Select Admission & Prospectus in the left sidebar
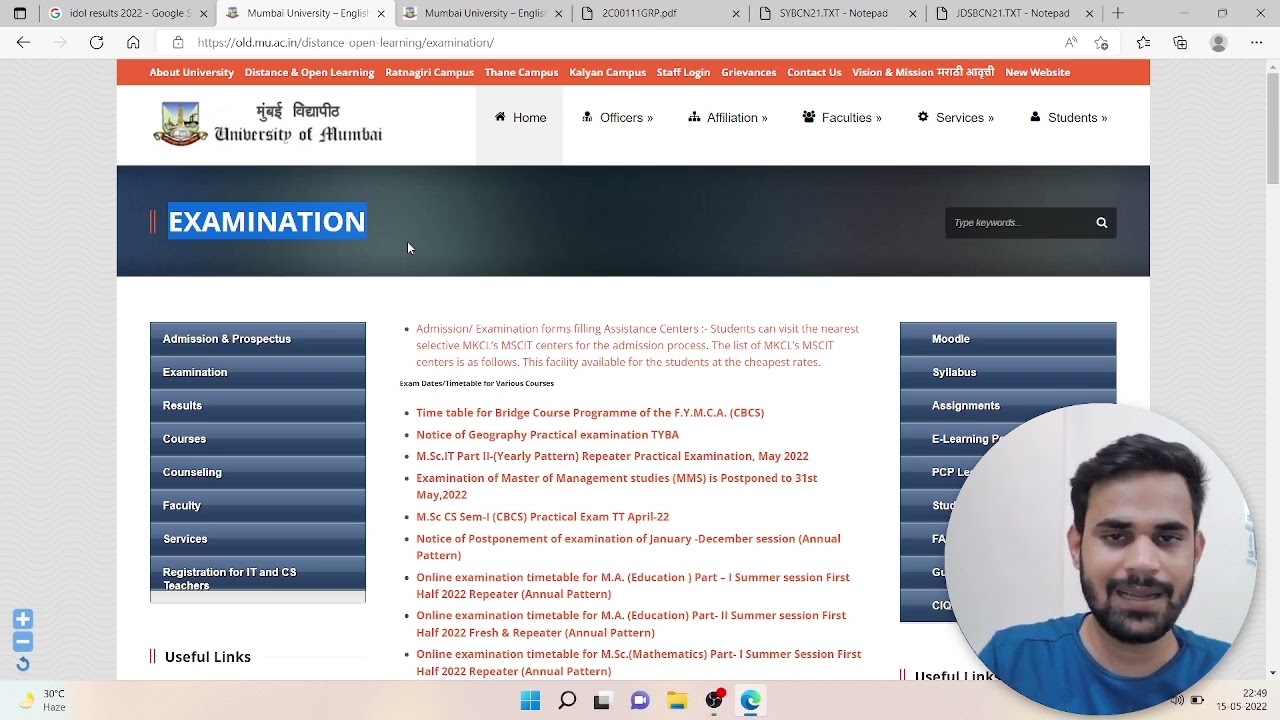The height and width of the screenshot is (720, 1280). pyautogui.click(x=258, y=339)
